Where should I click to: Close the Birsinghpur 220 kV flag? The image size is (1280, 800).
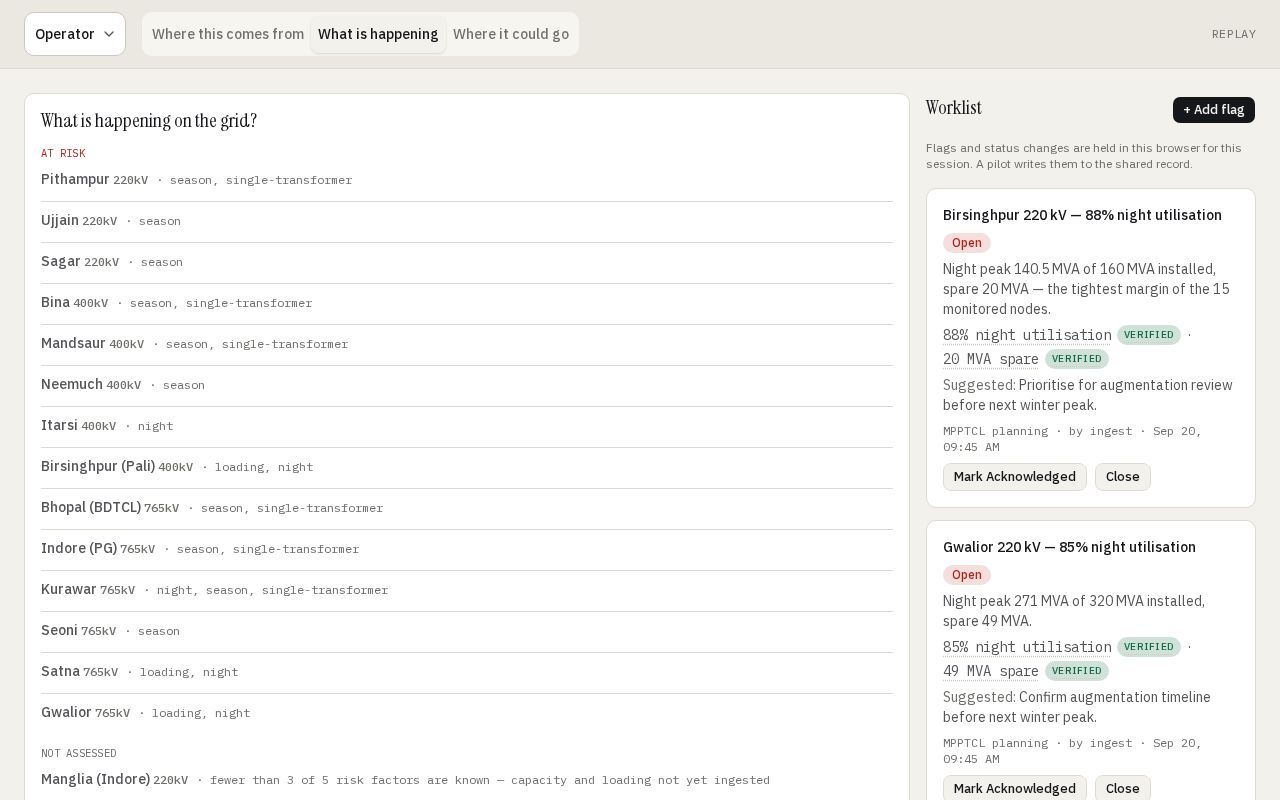point(1123,477)
